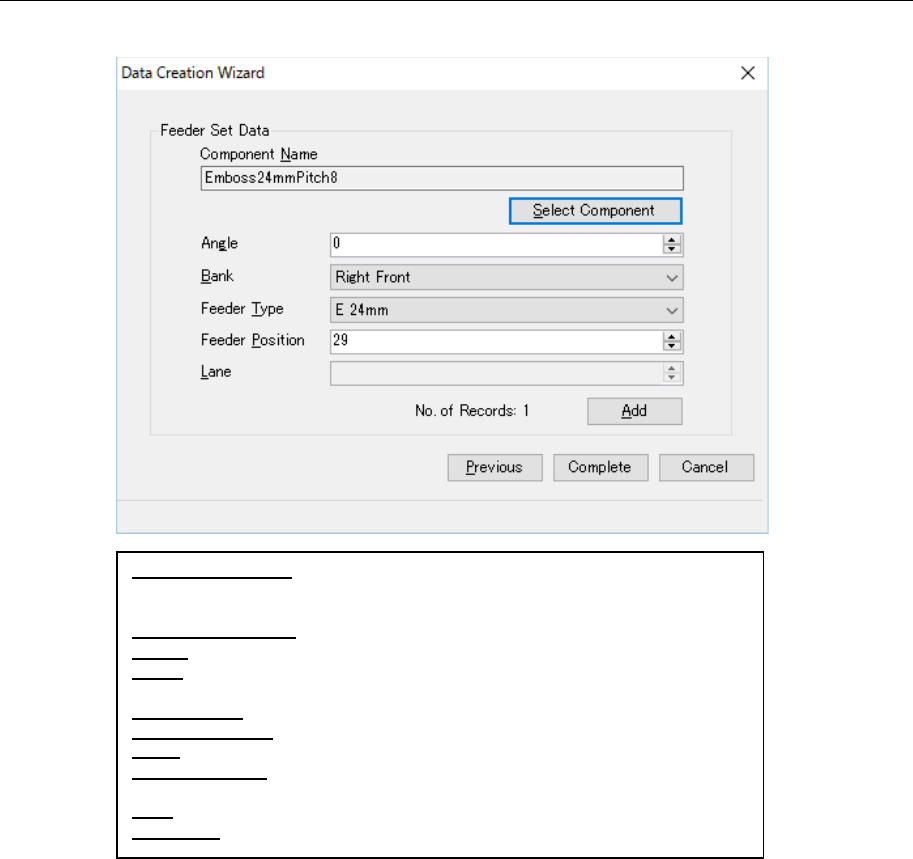
Task: Cancel the Data Creation Wizard
Action: [x=706, y=467]
